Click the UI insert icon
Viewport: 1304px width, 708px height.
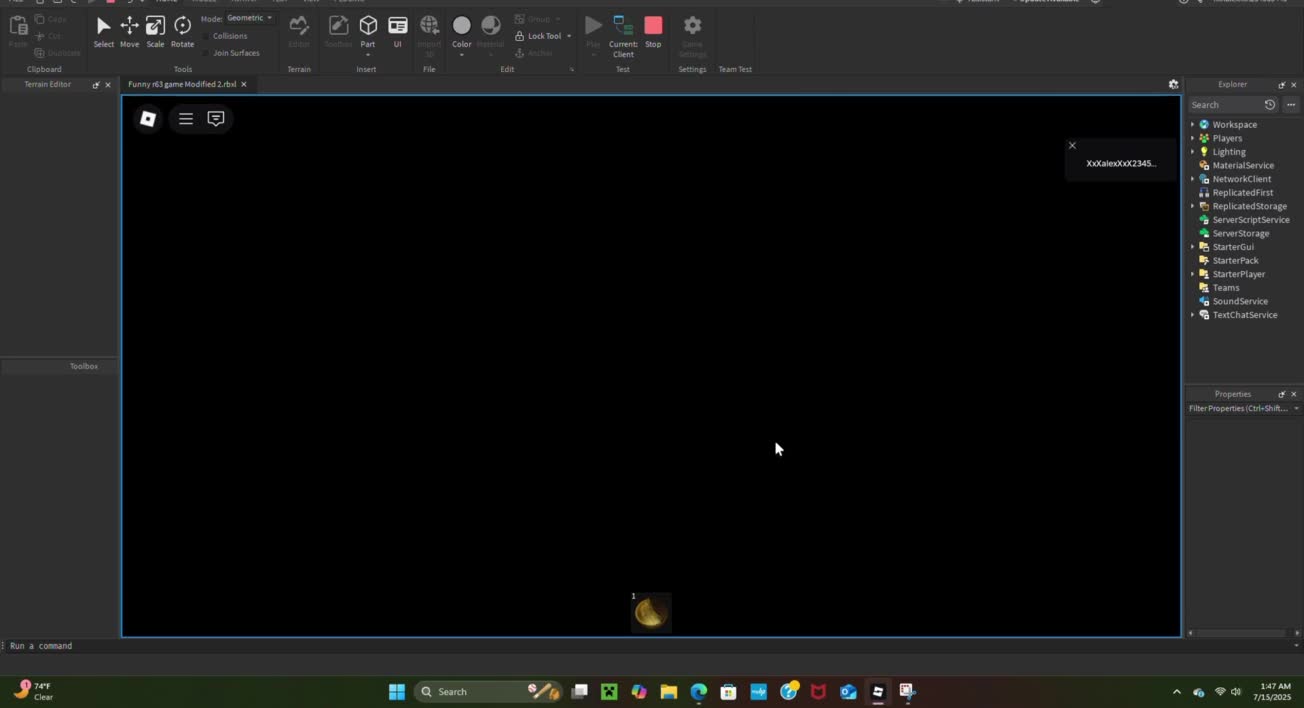(397, 30)
